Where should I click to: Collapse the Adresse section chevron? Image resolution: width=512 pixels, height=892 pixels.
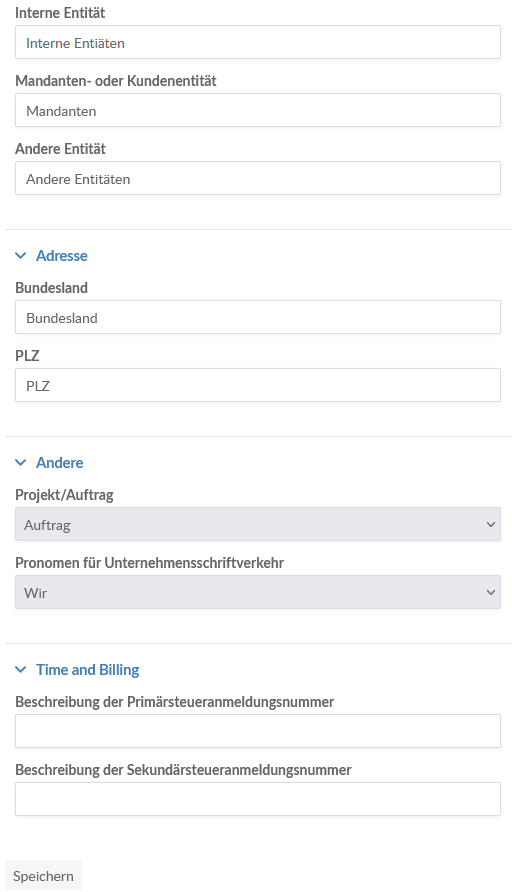[20, 256]
